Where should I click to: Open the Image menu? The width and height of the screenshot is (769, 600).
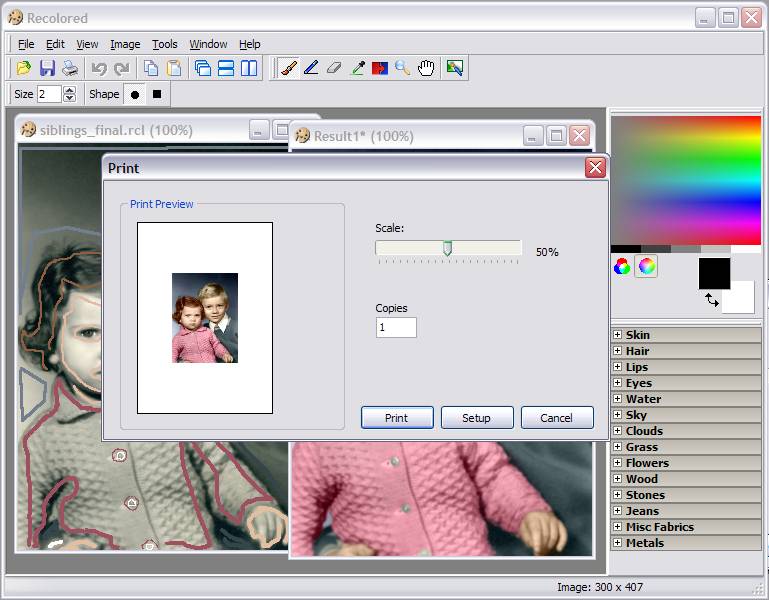point(125,44)
